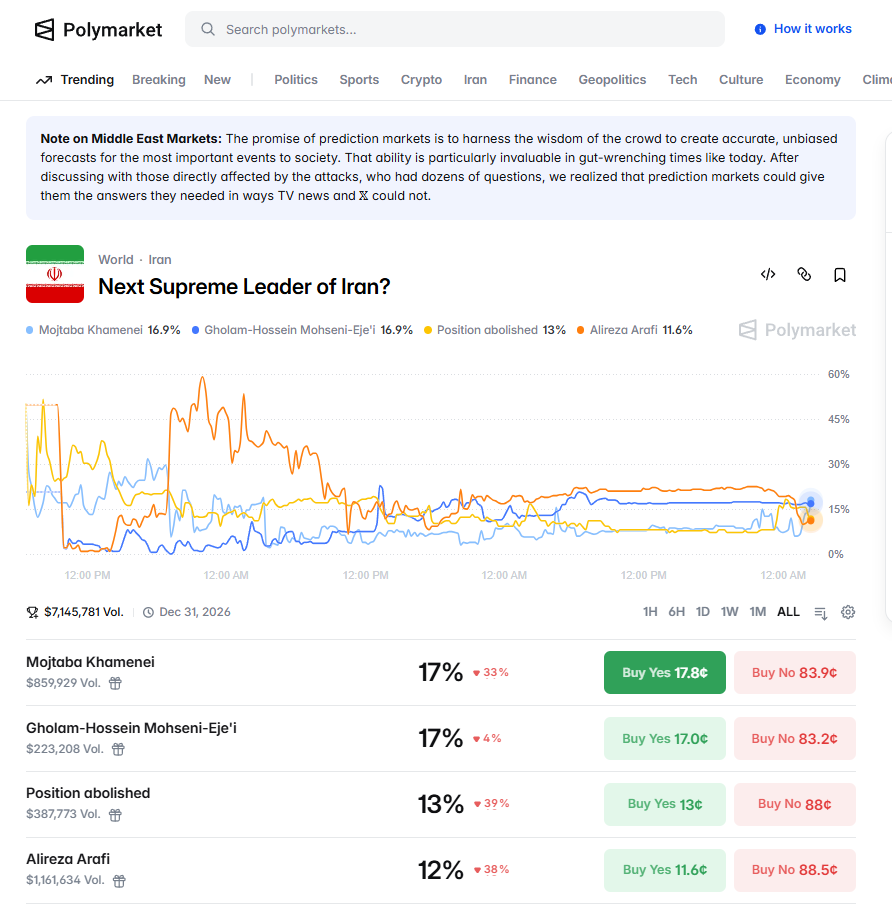Bookmark the Next Supreme Leader market
Screen dimensions: 892x906
tap(840, 274)
